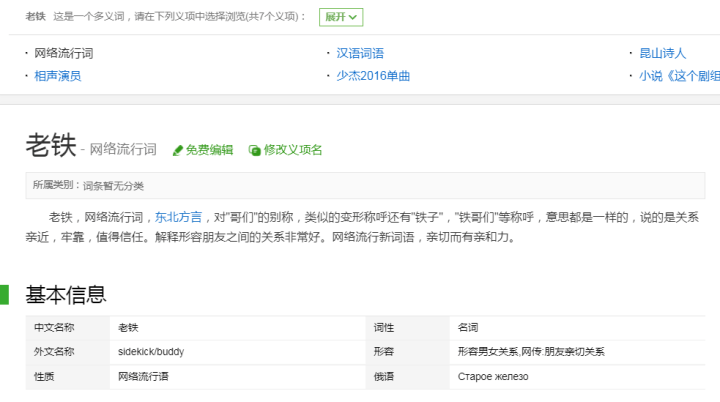Click the chevron arrow in 展开 button
720x402 pixels.
point(353,17)
